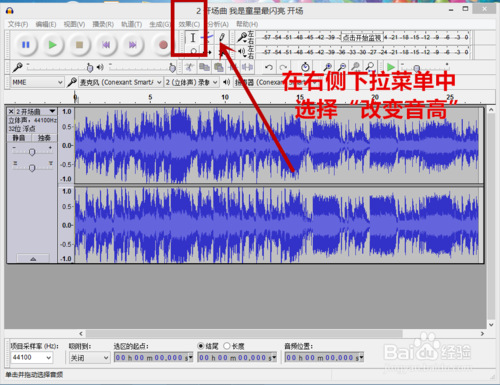Open the 帮助(H) Help menu
This screenshot has width=500, height=385.
point(247,24)
